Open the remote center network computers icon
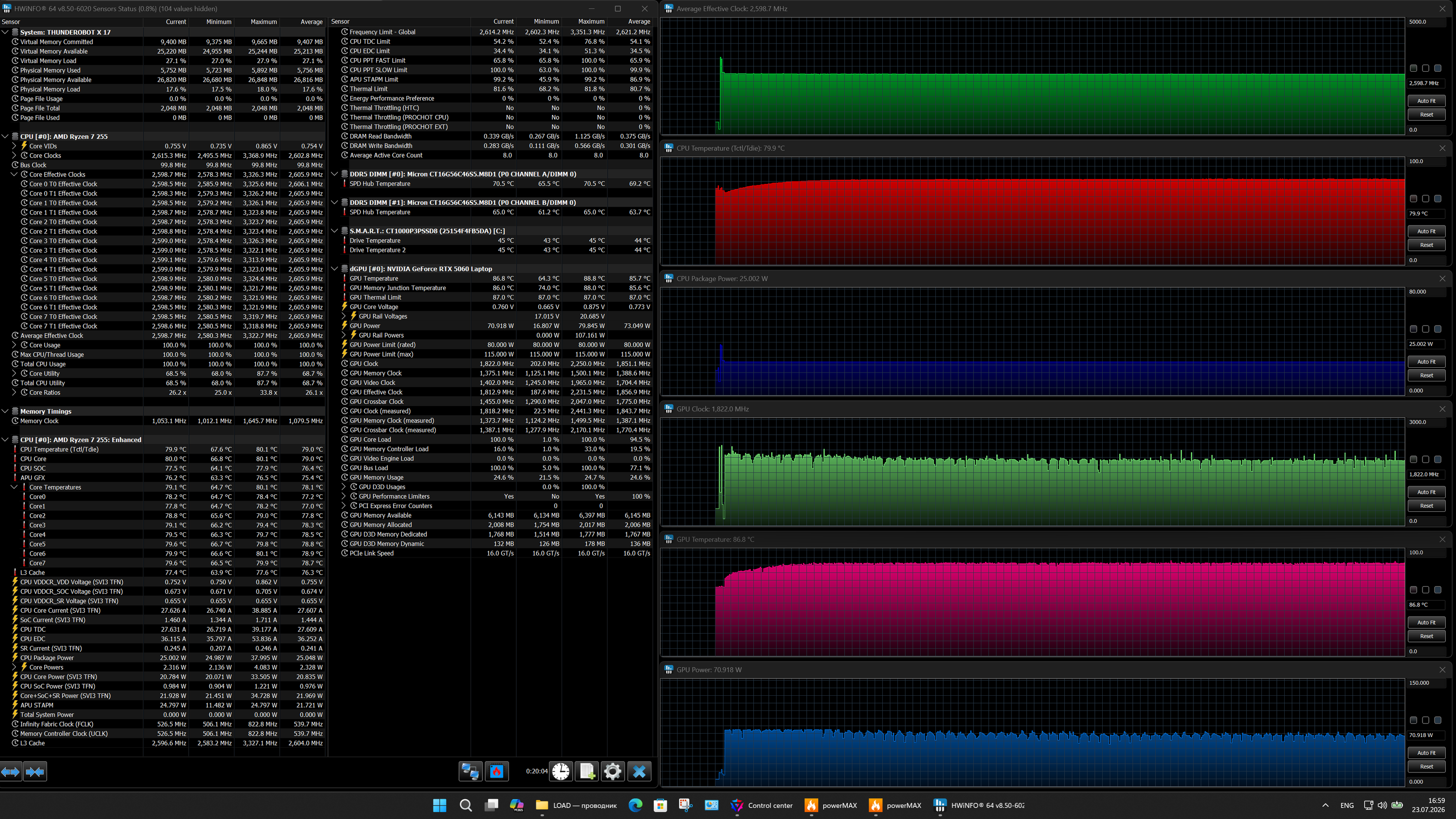Screen dimensions: 1456x819 tap(470, 771)
